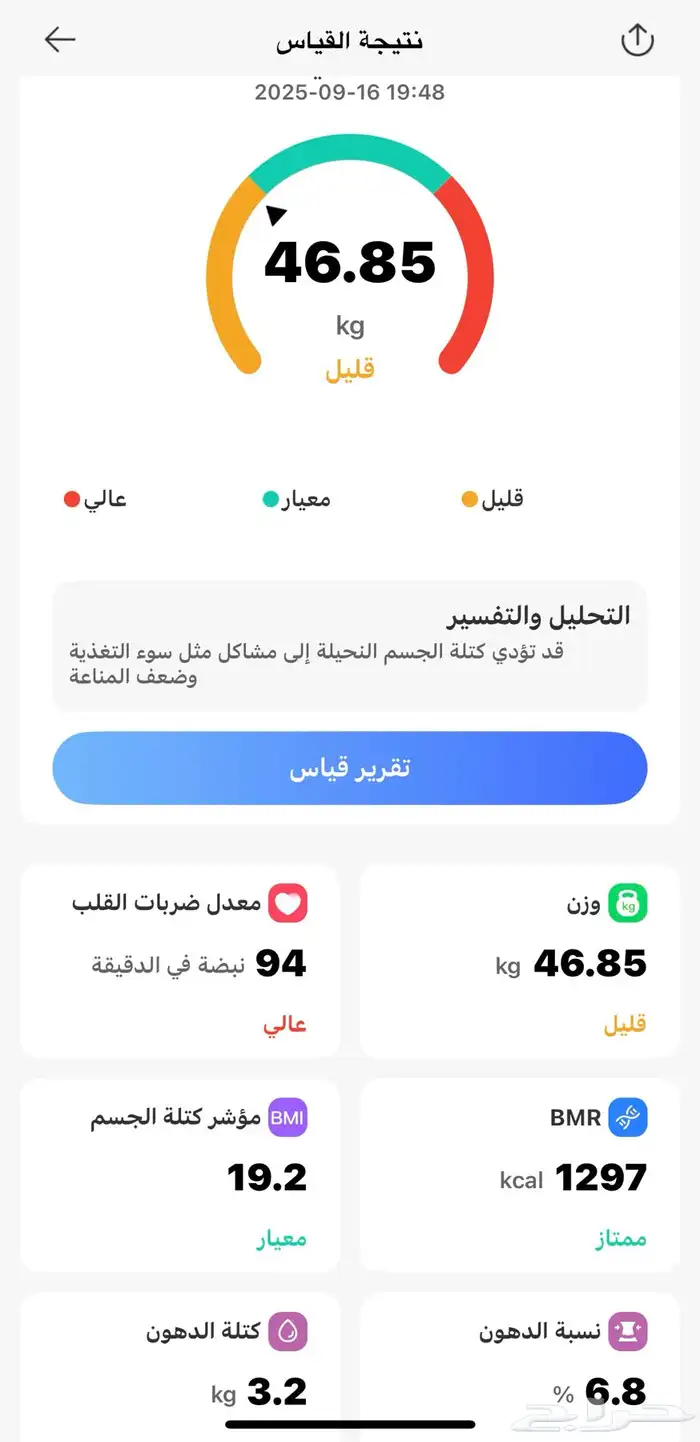Tap the measurement date 2025-09-16 19:48

pos(350,92)
